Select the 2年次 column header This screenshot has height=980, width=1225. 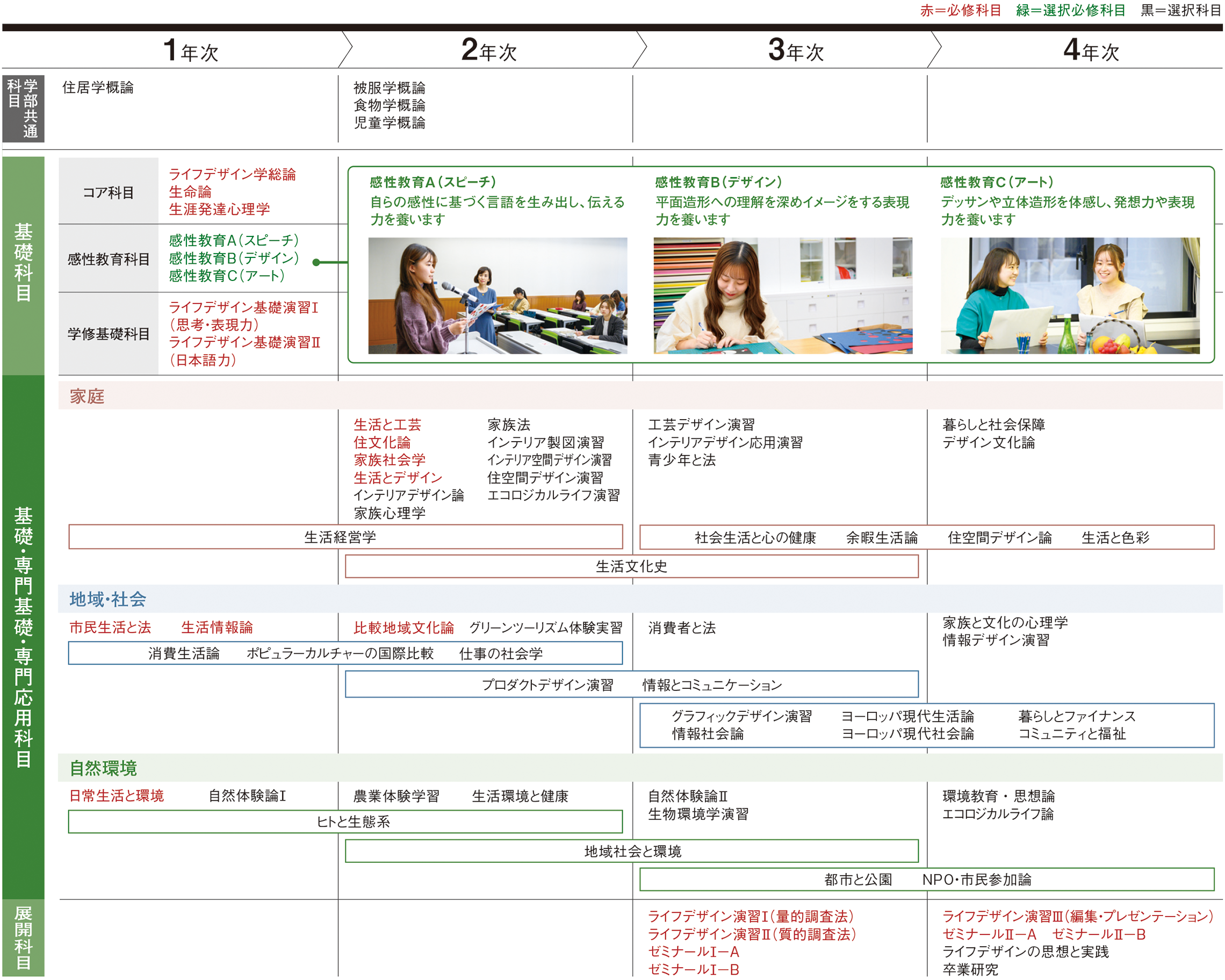point(488,51)
